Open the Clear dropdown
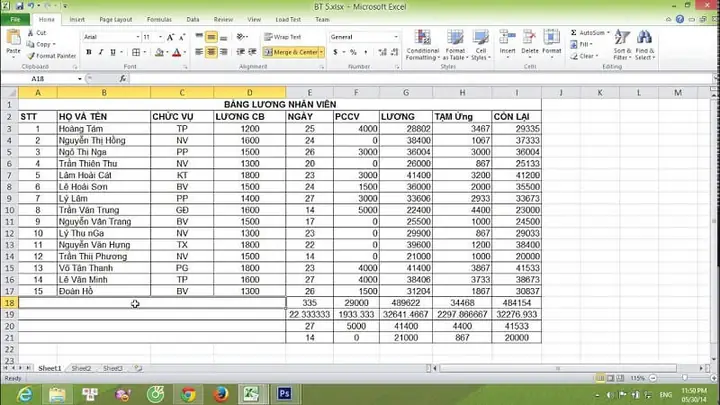This screenshot has width=720, height=405. [x=584, y=56]
